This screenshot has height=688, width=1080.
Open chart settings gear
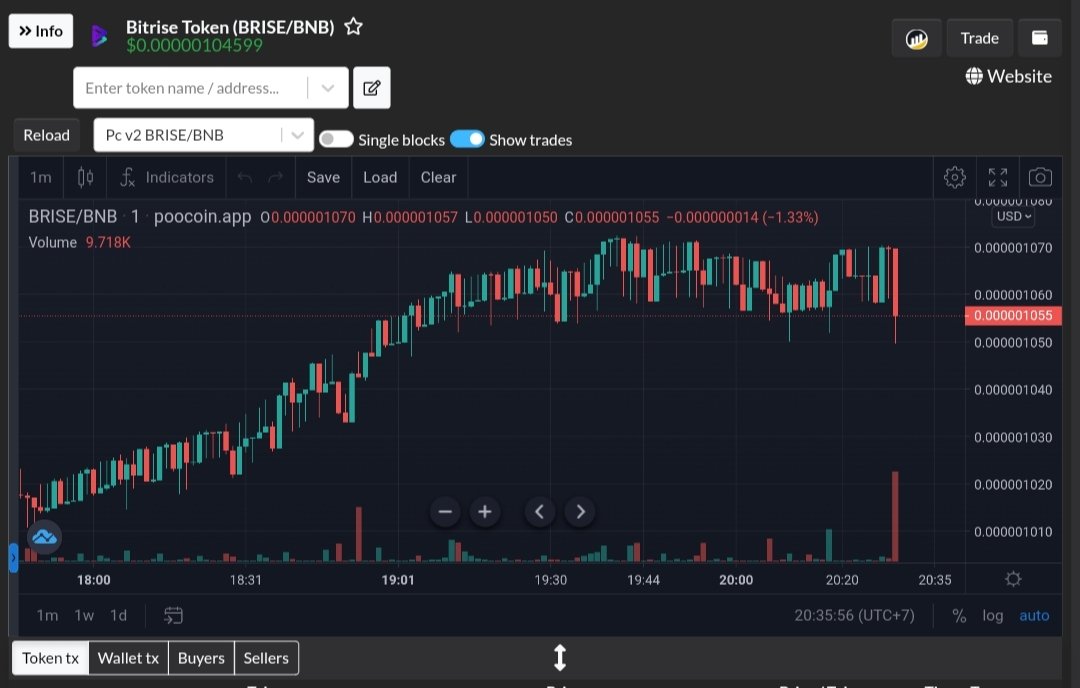tap(955, 178)
